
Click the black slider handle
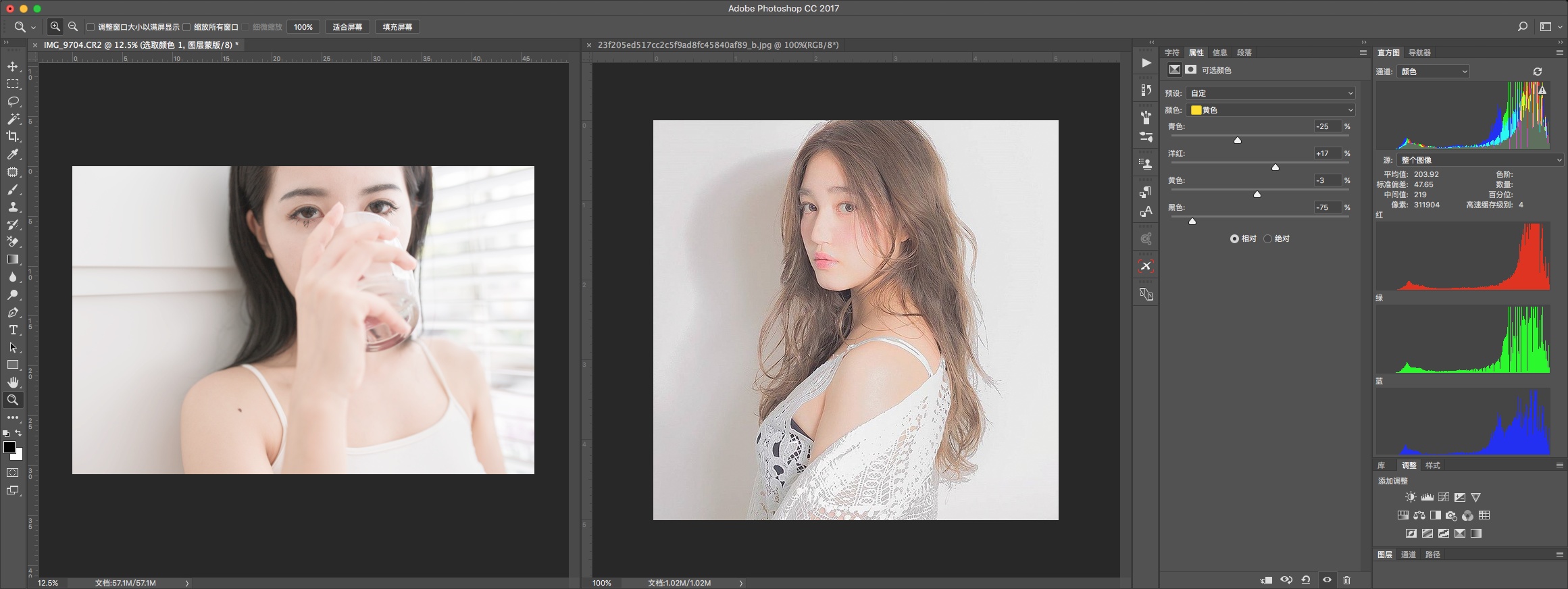(x=1192, y=221)
